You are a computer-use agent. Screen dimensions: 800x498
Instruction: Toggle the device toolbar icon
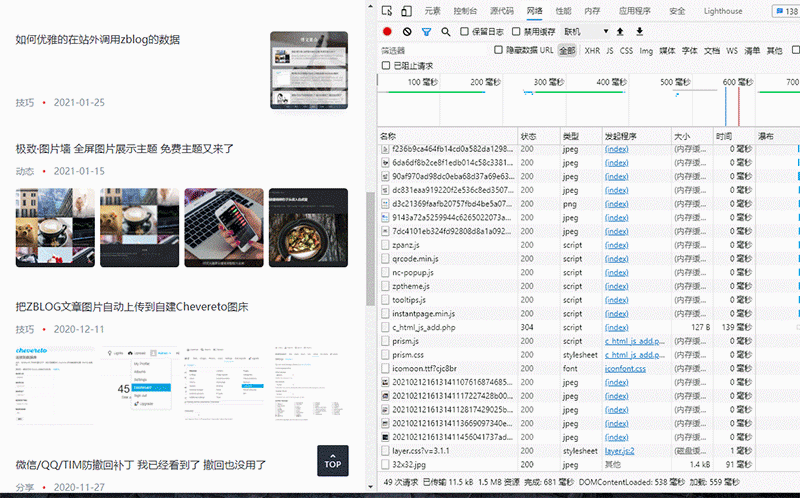(x=407, y=11)
